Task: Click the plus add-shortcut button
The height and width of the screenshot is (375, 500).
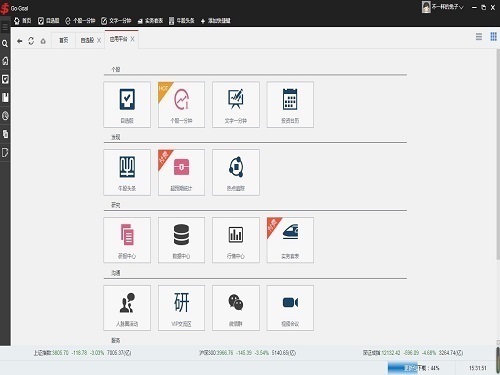Action: (215, 21)
